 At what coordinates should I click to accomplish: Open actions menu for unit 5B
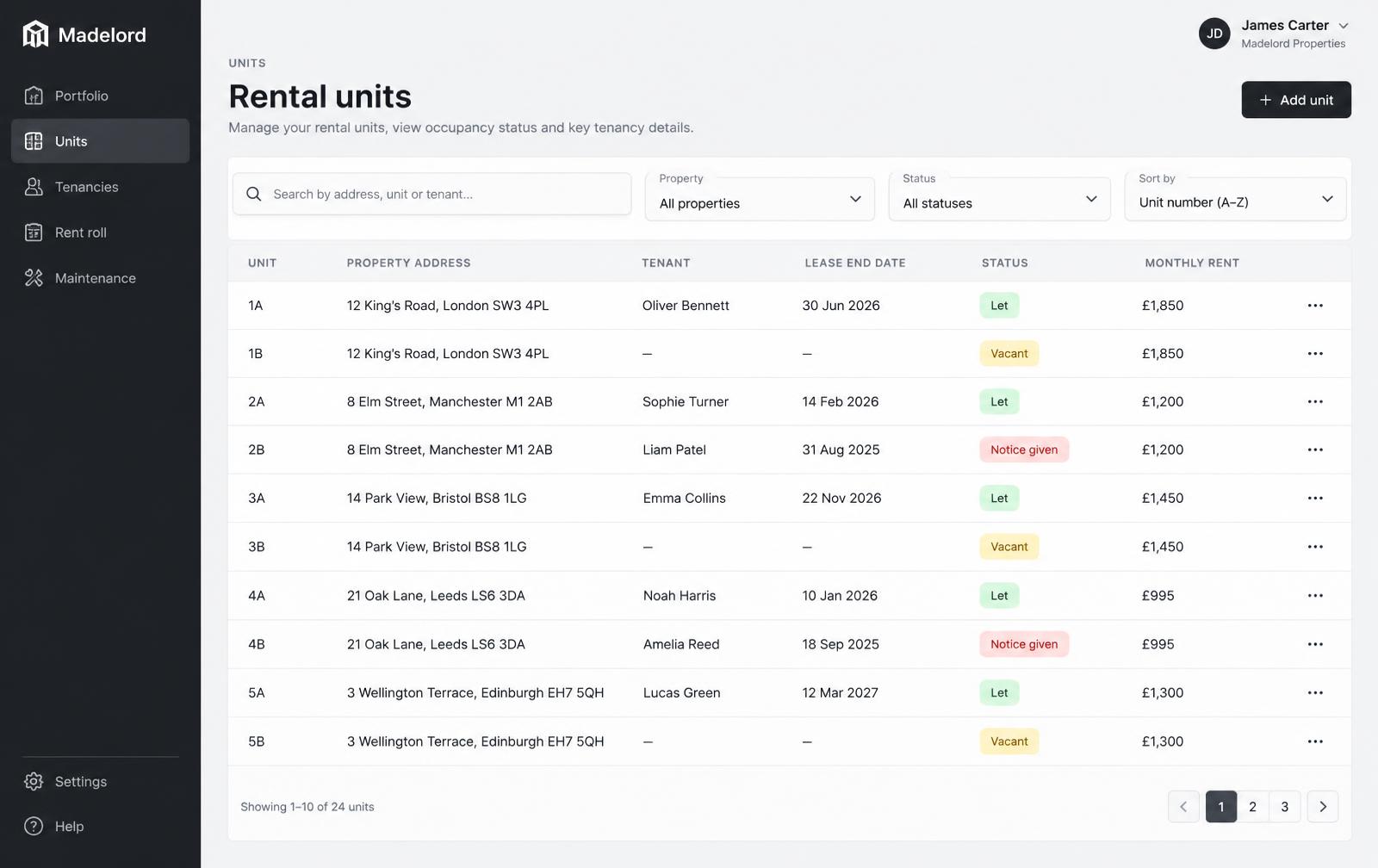[1315, 741]
